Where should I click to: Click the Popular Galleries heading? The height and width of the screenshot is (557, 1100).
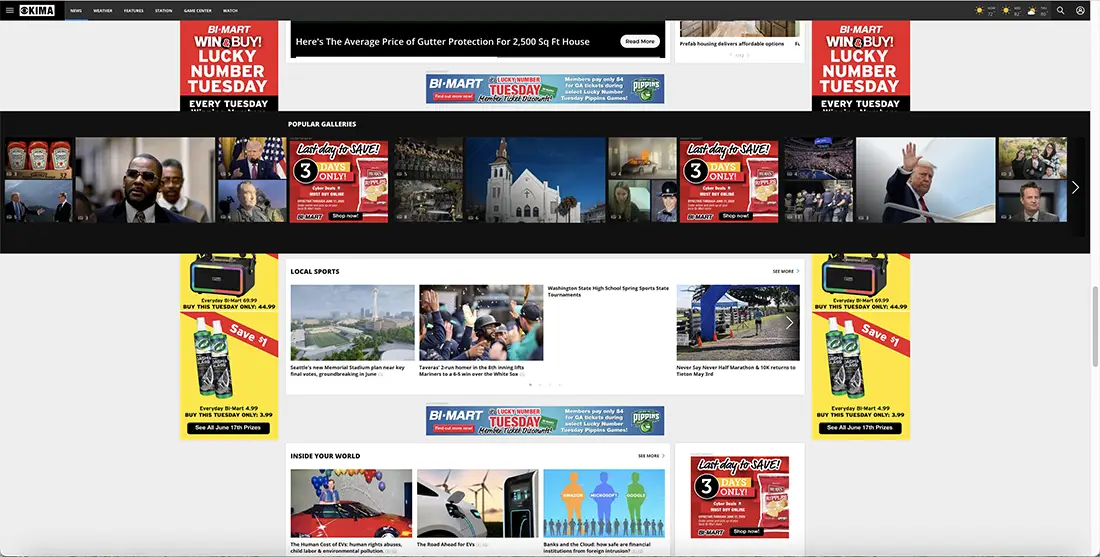pos(322,124)
